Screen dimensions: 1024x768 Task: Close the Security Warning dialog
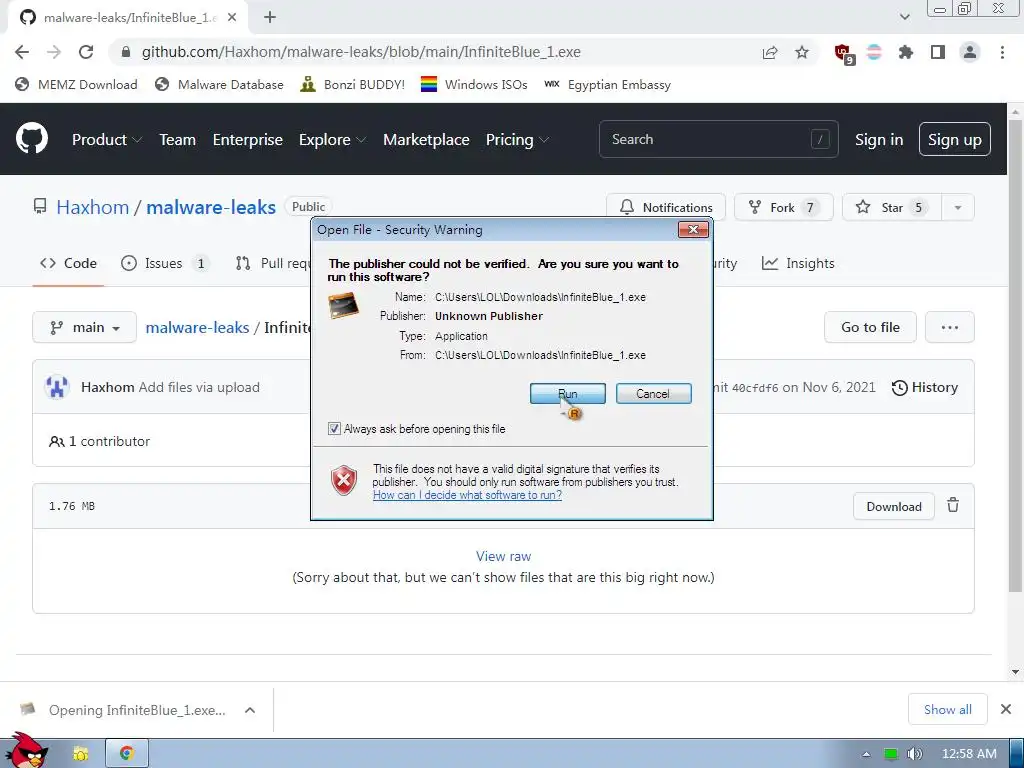(x=693, y=229)
